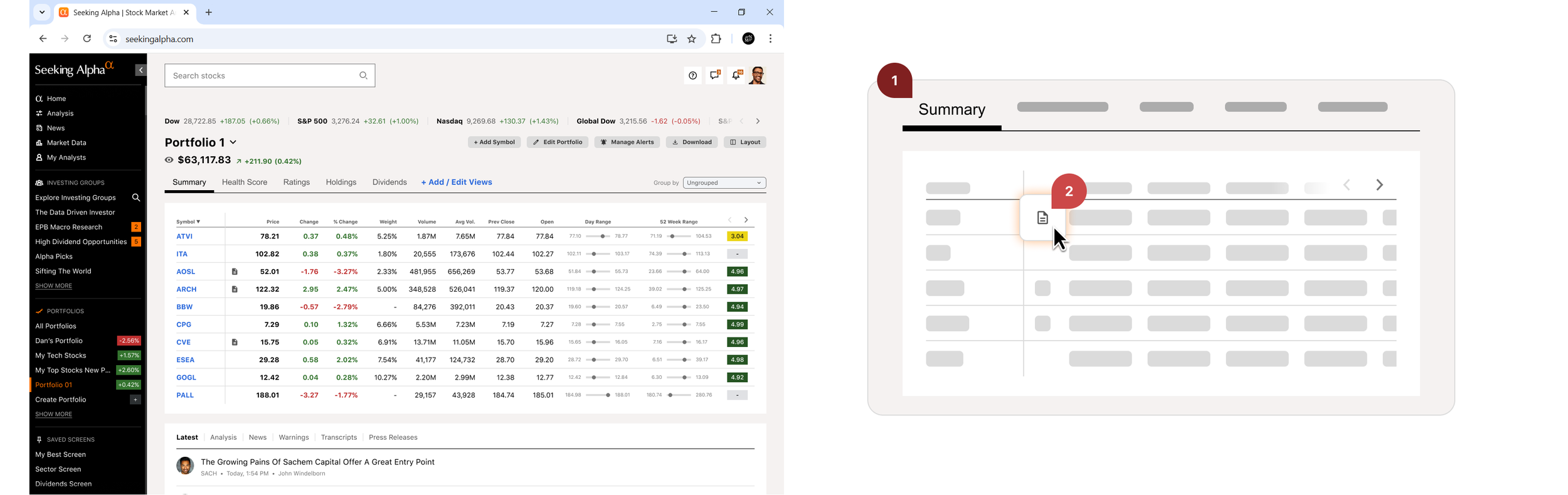Click the document icon in CVE row
The height and width of the screenshot is (495, 1568).
(x=235, y=342)
